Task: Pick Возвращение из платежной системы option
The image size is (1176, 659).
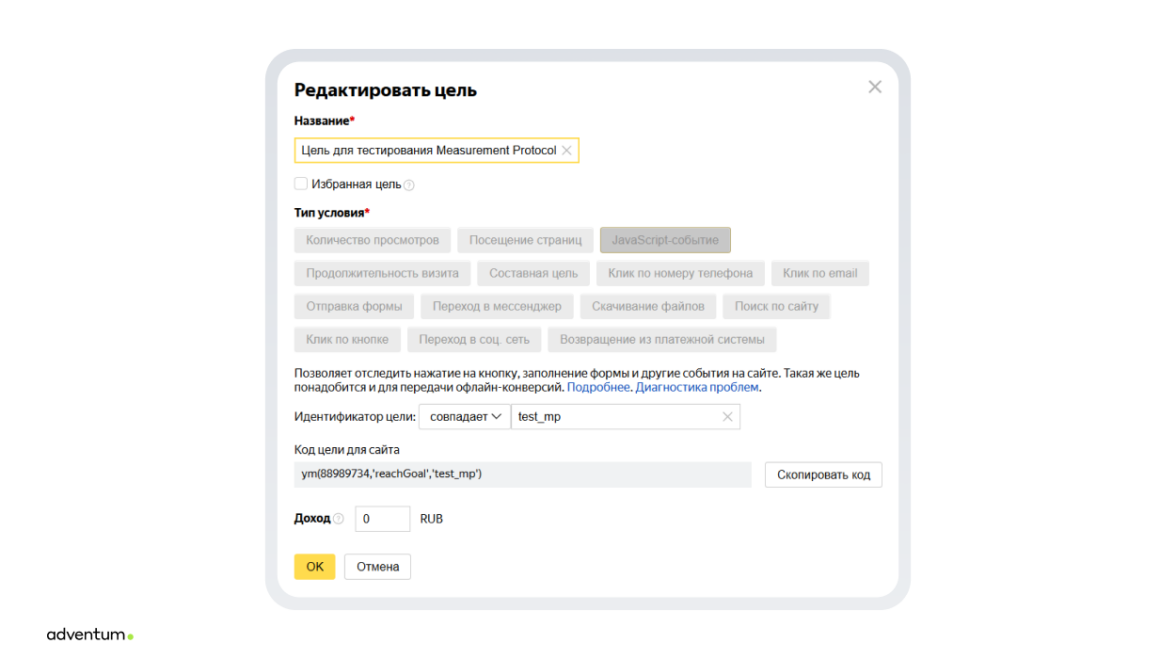Action: 662,339
